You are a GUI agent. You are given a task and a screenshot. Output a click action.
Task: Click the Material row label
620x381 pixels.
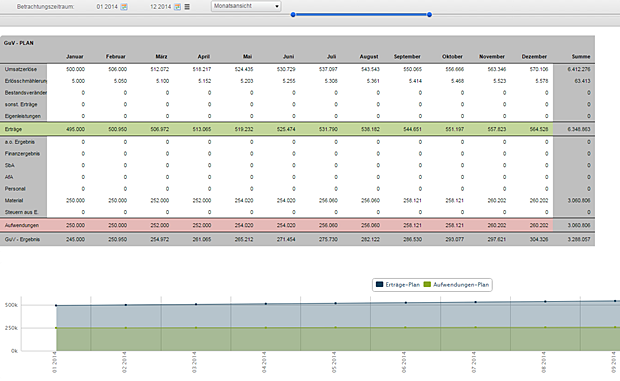tap(14, 200)
